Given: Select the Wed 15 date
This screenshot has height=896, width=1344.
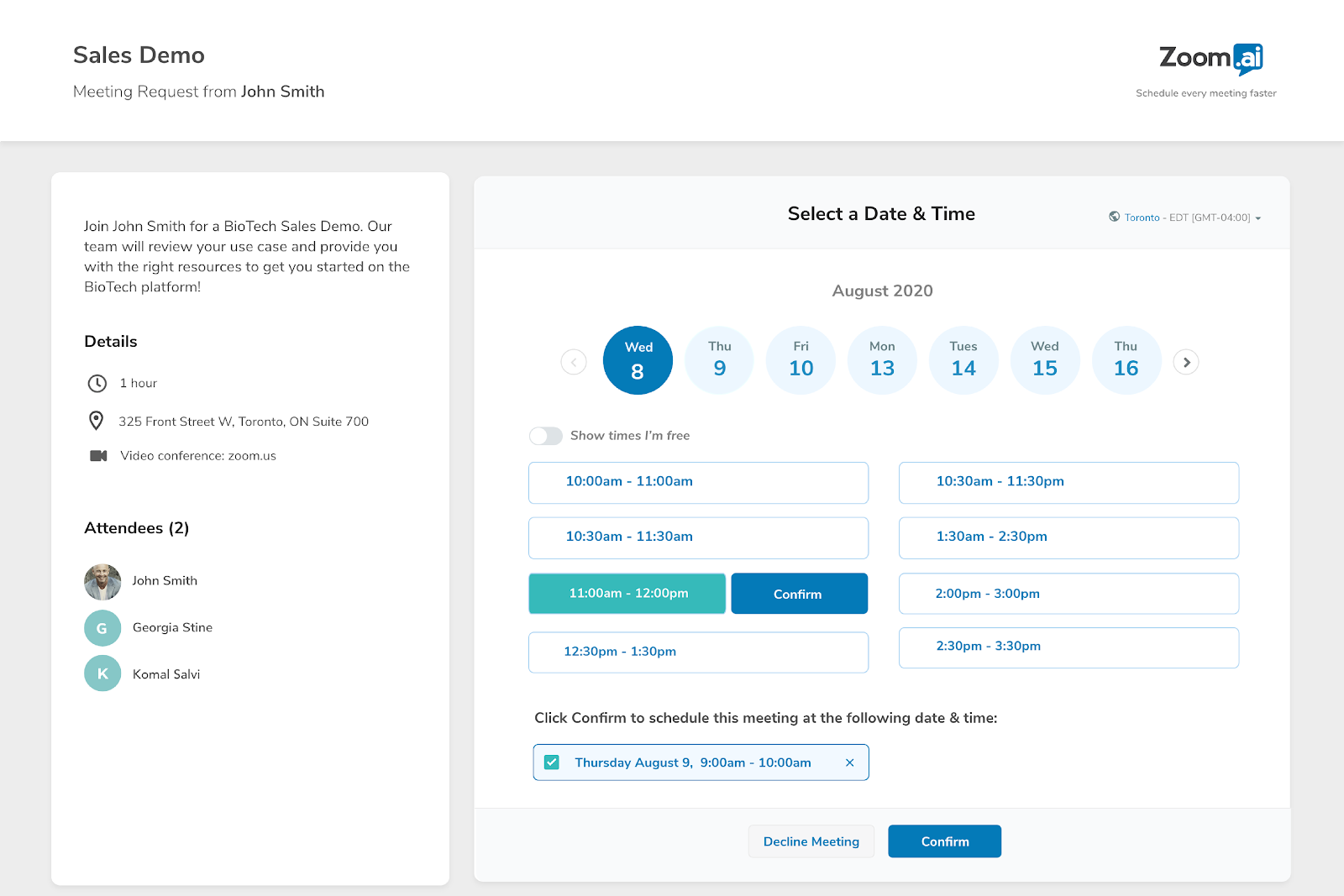Looking at the screenshot, I should [x=1044, y=360].
